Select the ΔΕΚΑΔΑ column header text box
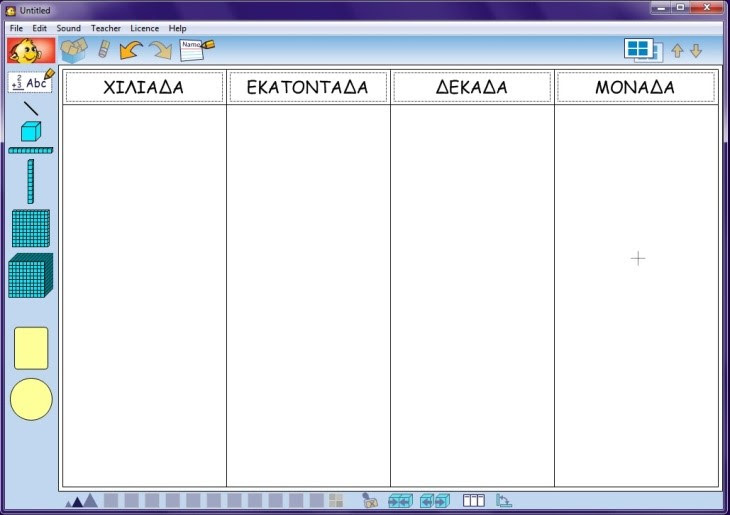This screenshot has width=730, height=515. (472, 87)
